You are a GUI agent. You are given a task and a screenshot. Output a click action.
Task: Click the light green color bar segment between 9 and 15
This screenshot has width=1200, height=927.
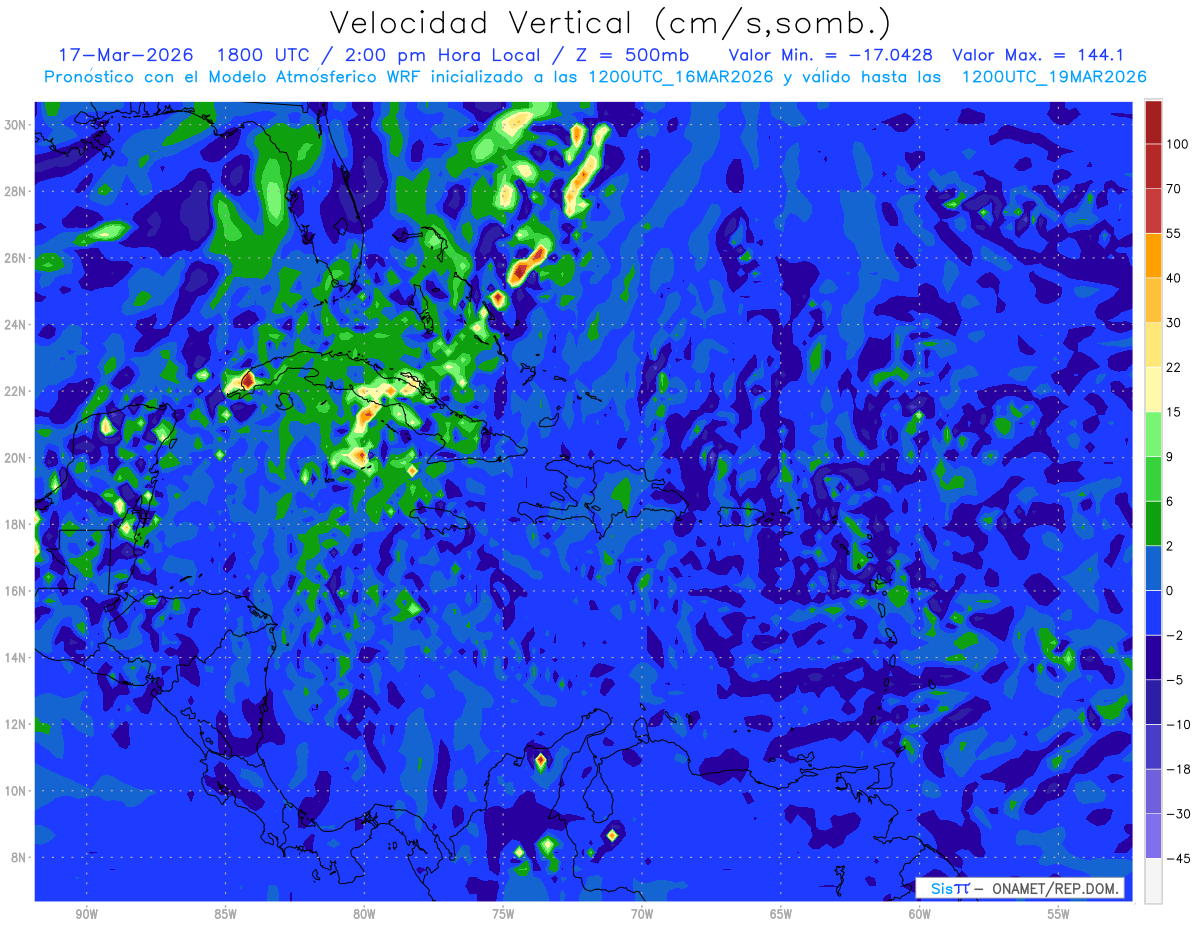click(x=1153, y=434)
